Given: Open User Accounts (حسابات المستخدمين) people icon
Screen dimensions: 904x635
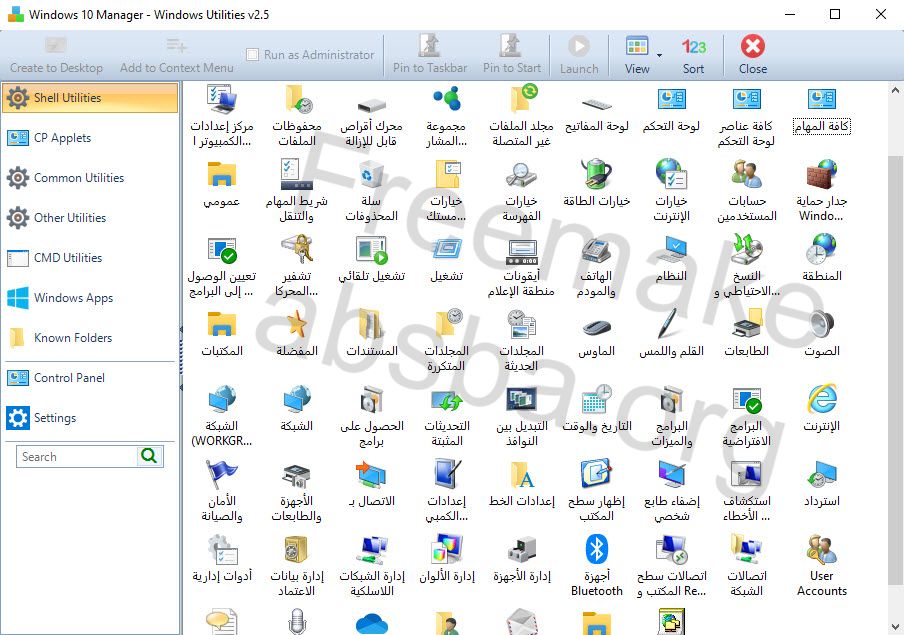Looking at the screenshot, I should pos(747,175).
